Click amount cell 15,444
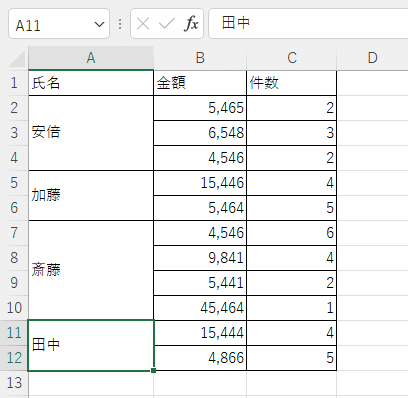 [x=200, y=333]
